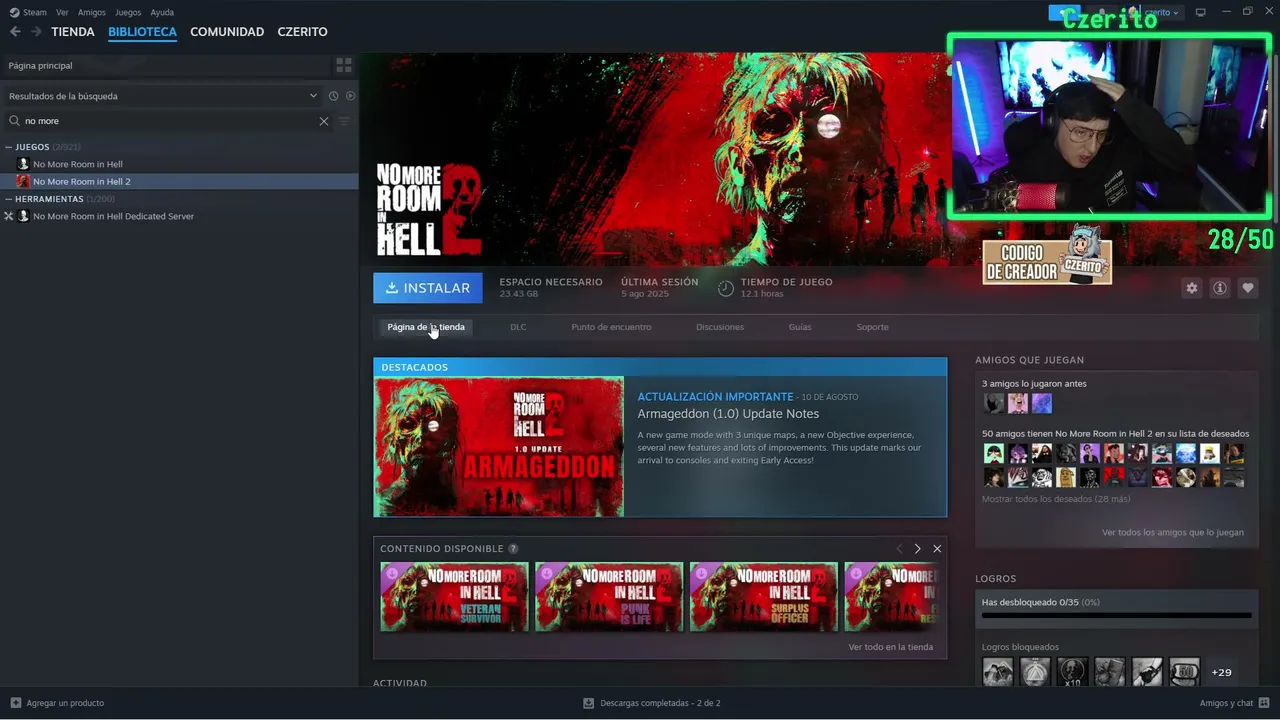The width and height of the screenshot is (1280, 720).
Task: Open the Armageddon 1.0 update thumbnail
Action: pyautogui.click(x=499, y=447)
